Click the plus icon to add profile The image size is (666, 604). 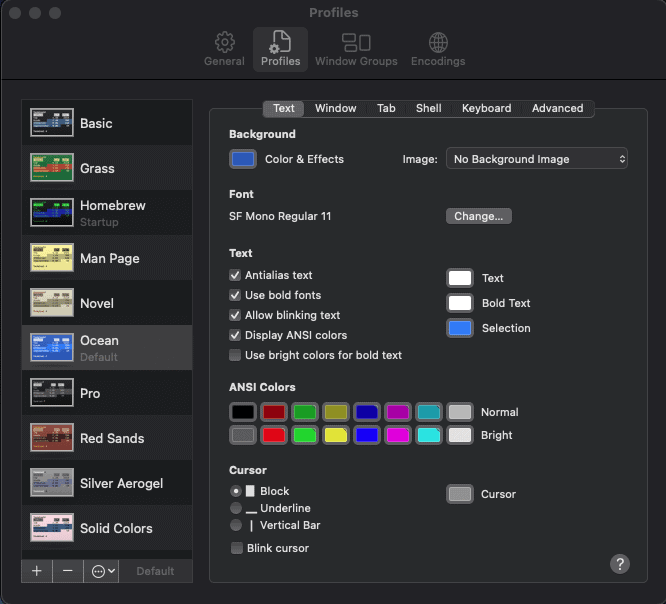point(36,571)
